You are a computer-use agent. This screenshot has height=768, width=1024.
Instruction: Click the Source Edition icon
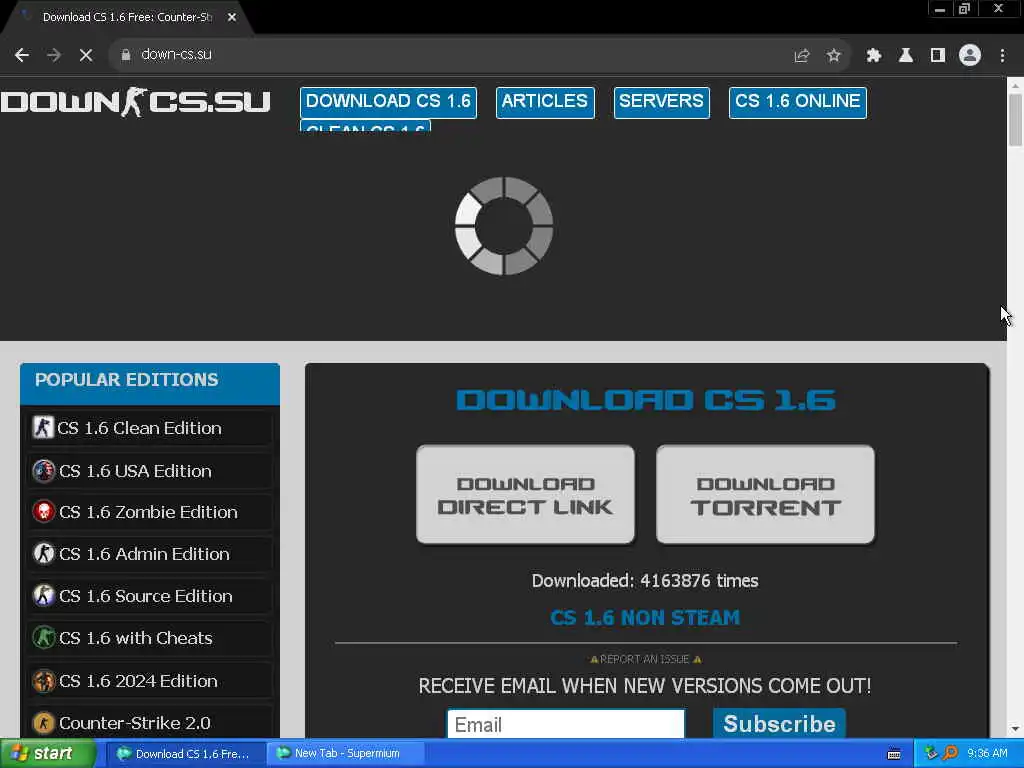click(x=44, y=596)
